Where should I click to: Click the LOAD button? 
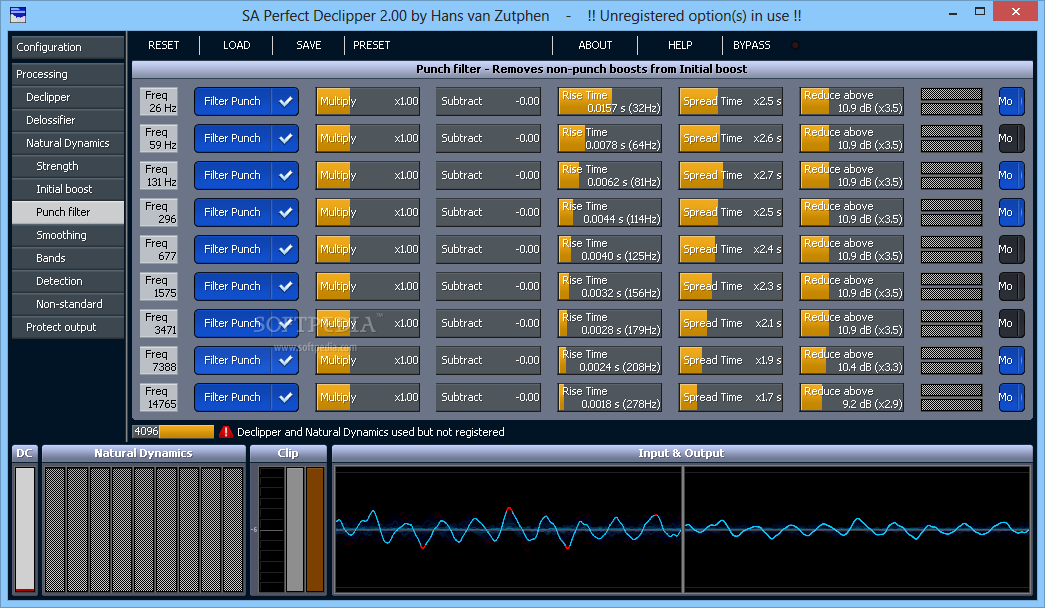[237, 45]
